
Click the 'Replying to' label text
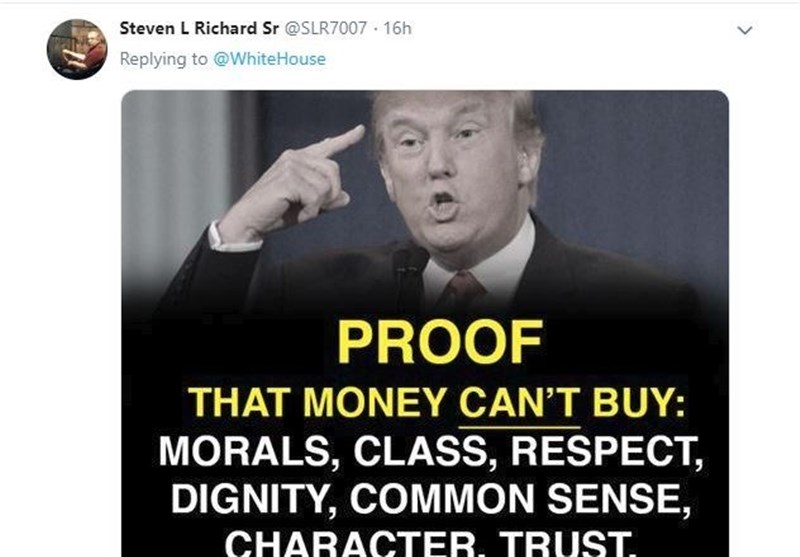click(x=163, y=59)
